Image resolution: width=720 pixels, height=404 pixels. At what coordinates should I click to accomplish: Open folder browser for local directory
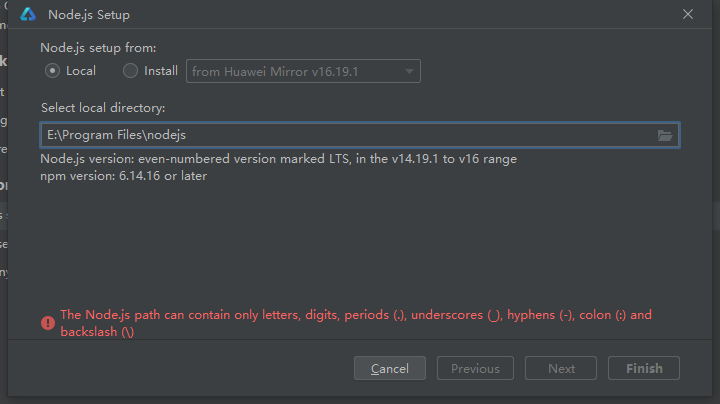coord(664,135)
